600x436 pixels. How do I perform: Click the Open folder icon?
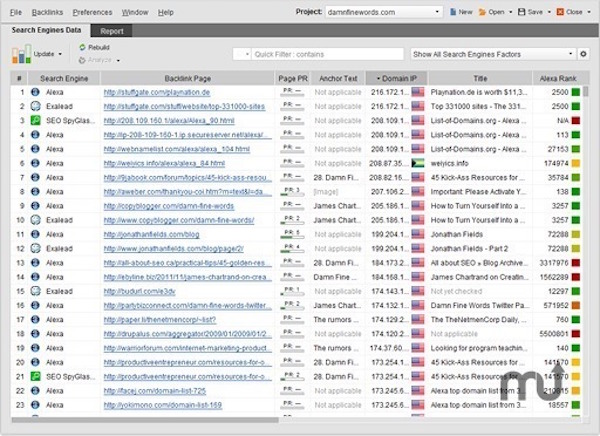pyautogui.click(x=483, y=12)
